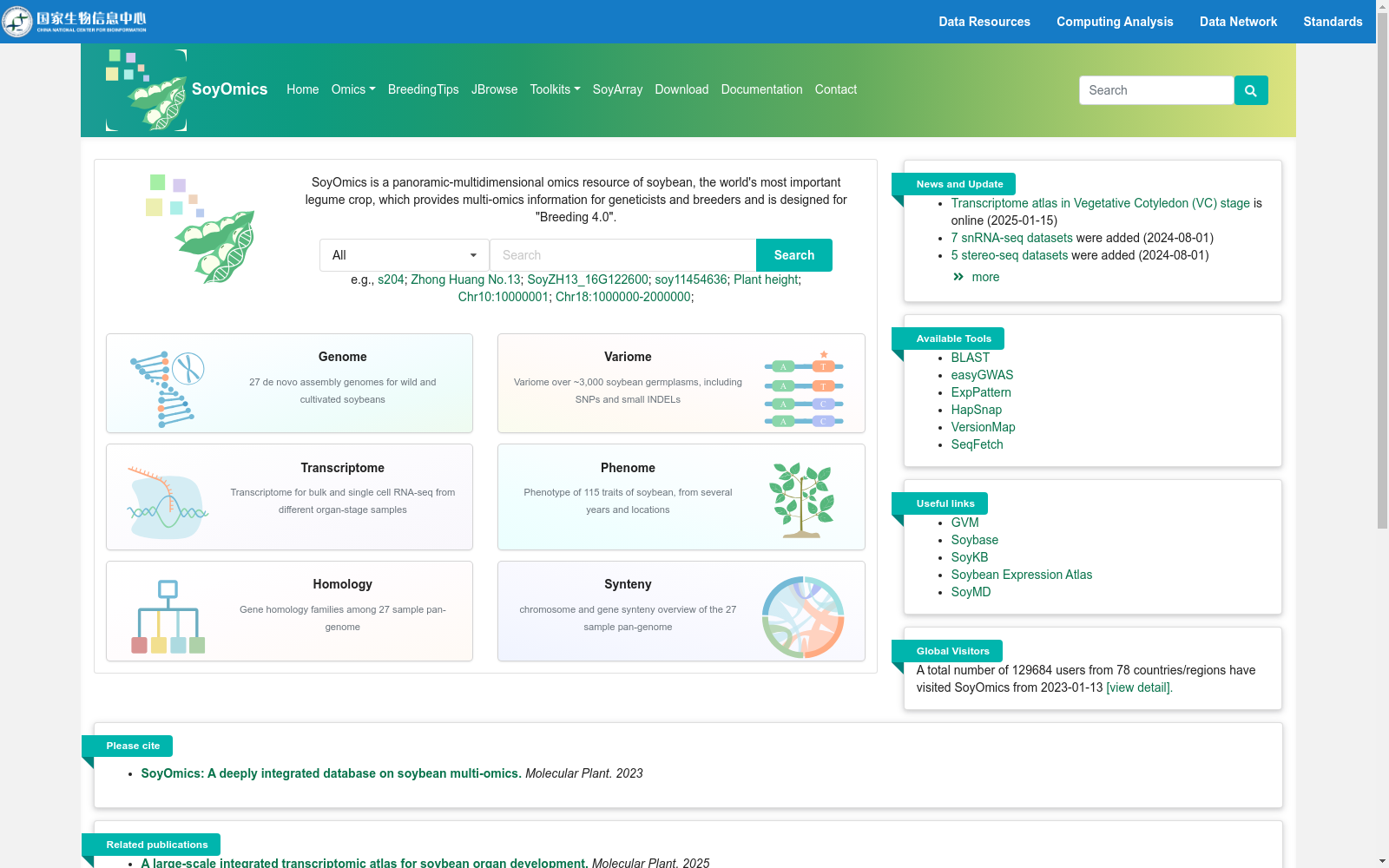
Task: Expand the Toolkits dropdown menu
Action: click(555, 89)
